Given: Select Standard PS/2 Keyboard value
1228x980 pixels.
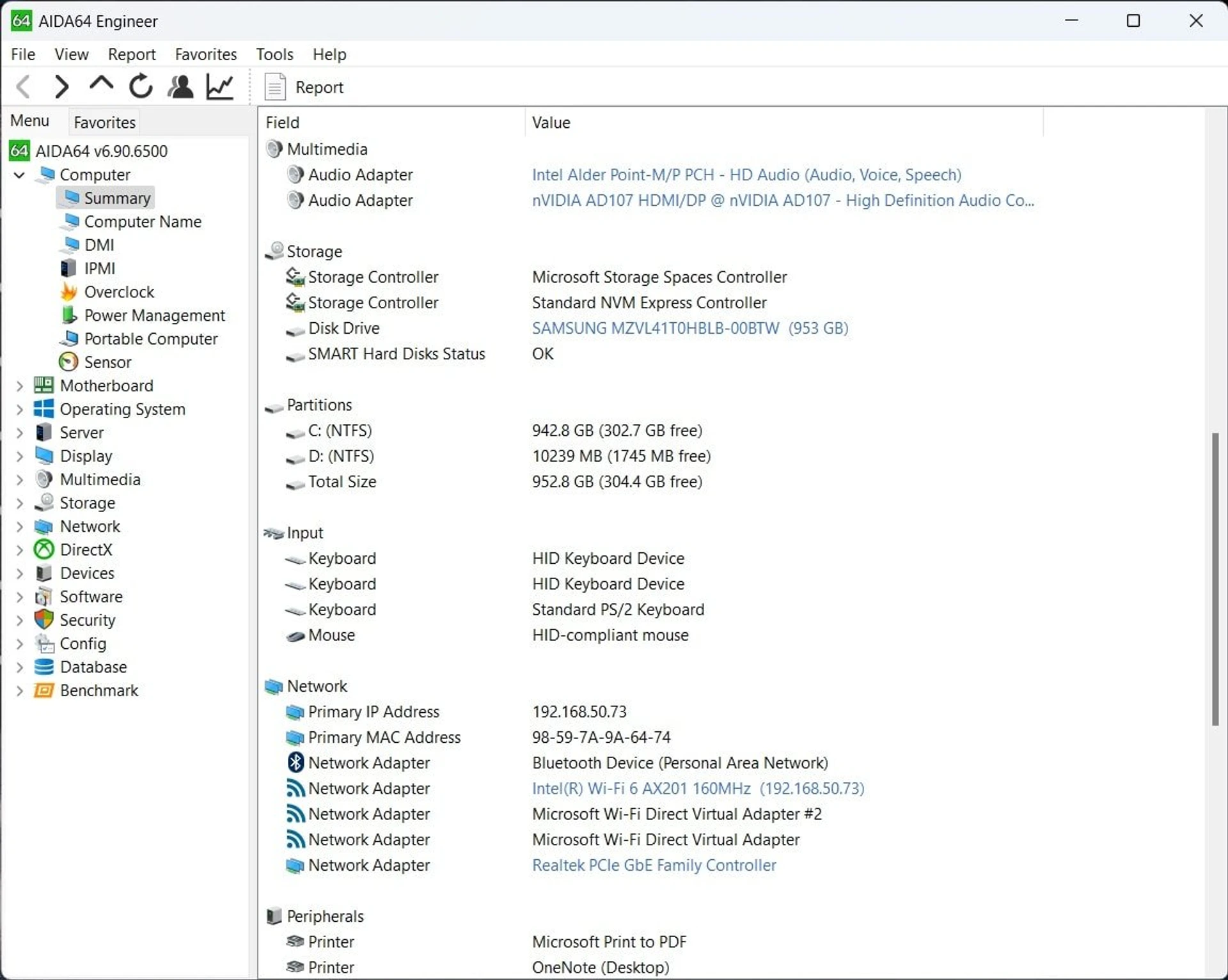Looking at the screenshot, I should [618, 610].
